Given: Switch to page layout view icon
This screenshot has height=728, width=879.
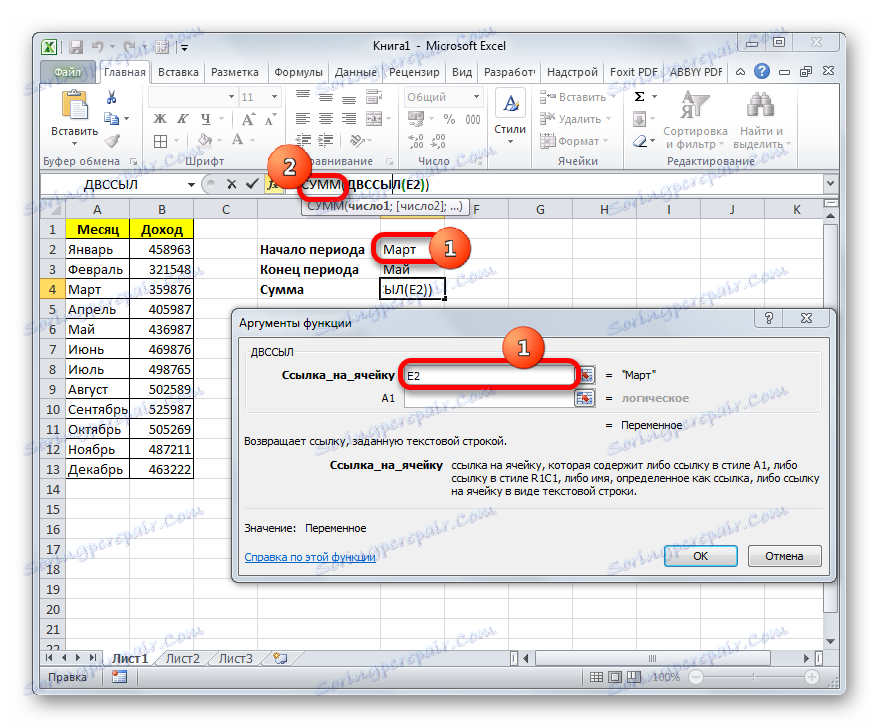Looking at the screenshot, I should [x=615, y=677].
